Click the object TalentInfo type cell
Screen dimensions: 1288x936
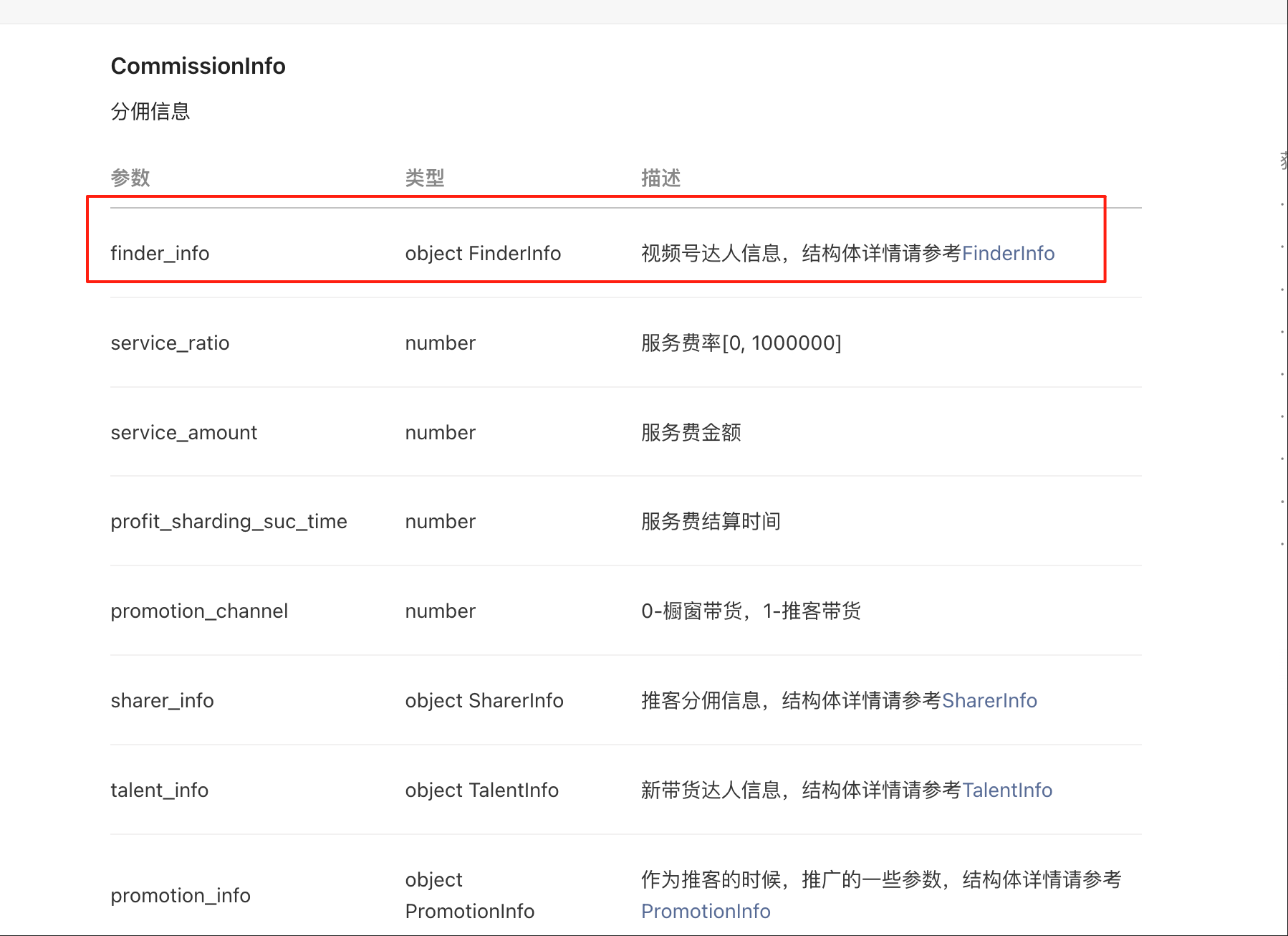[481, 790]
